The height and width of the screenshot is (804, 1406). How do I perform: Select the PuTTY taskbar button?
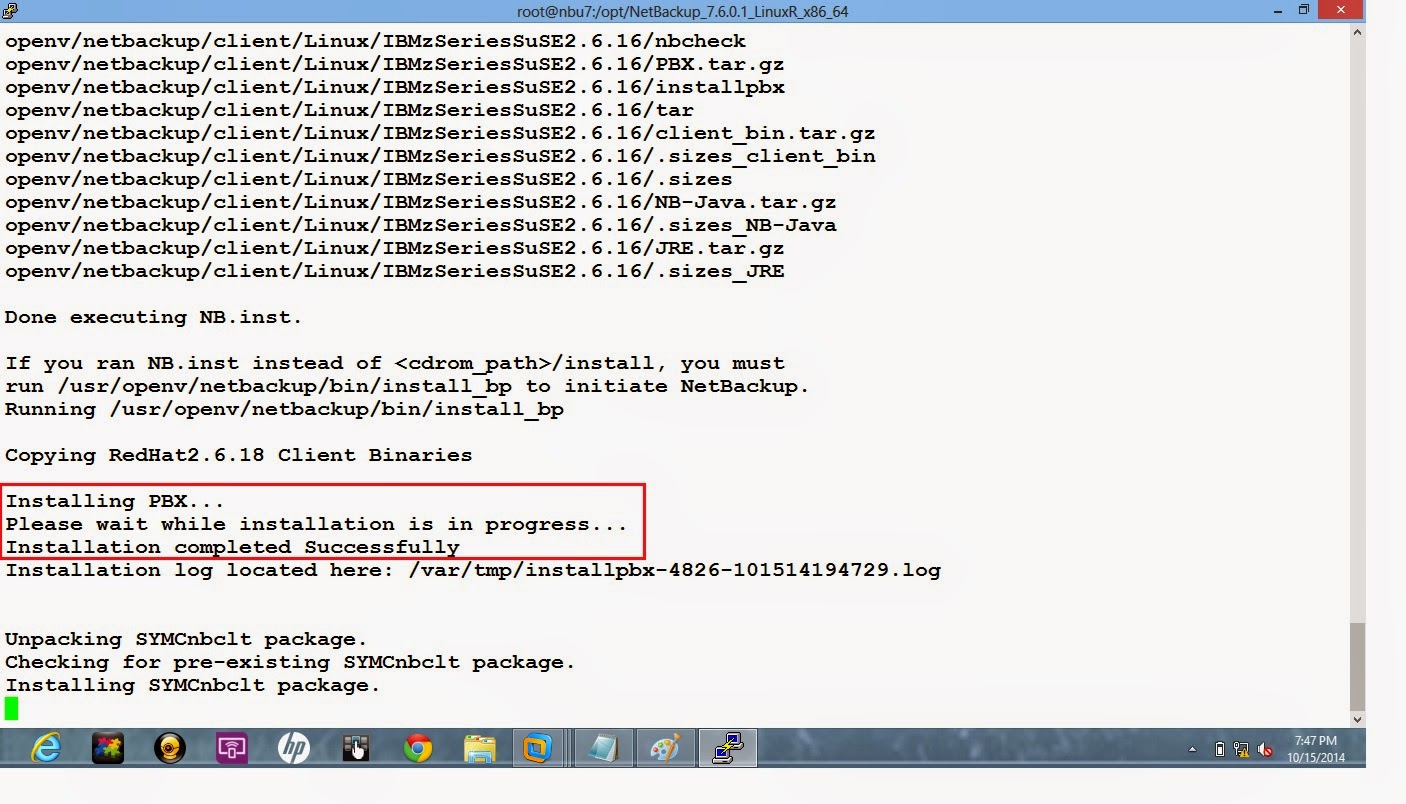pos(727,748)
